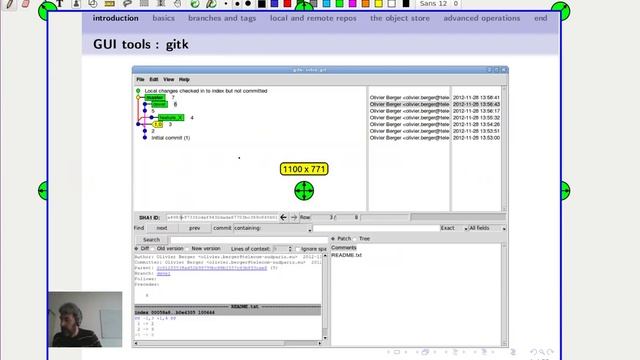Click the first green circular arrow icon
640x360 pixels.
pos(195,4)
